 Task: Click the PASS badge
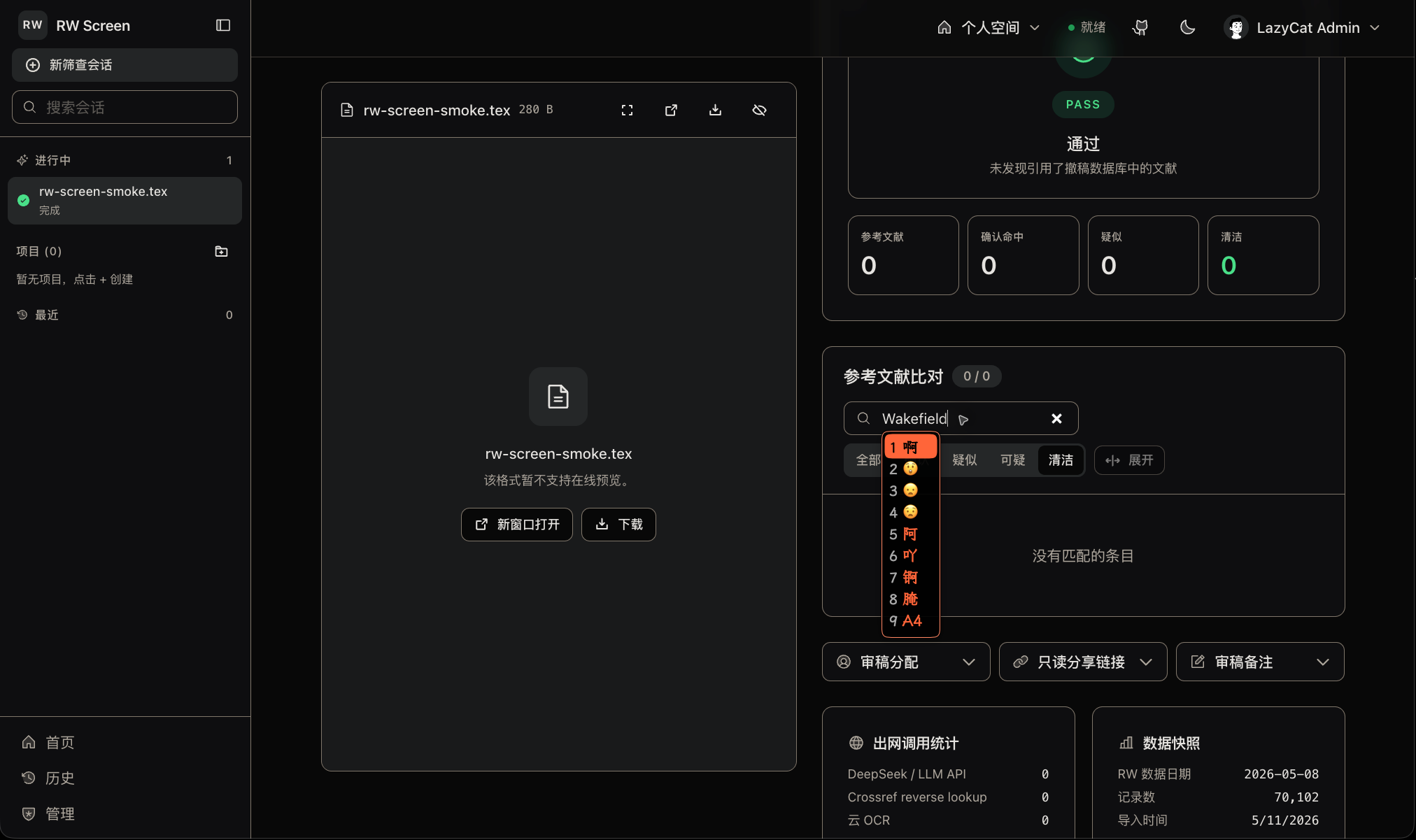click(x=1083, y=104)
